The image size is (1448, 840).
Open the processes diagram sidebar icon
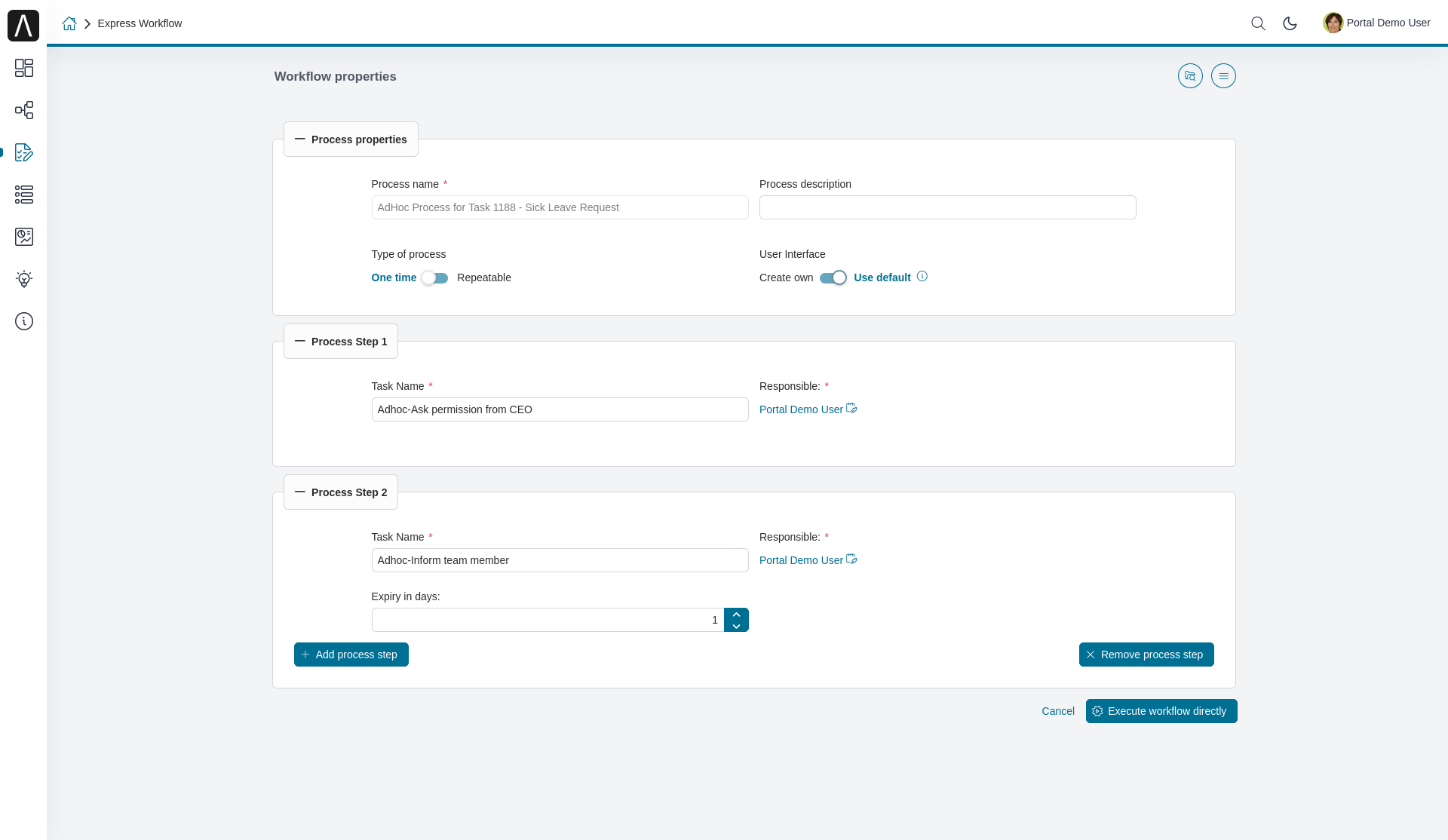pyautogui.click(x=24, y=110)
